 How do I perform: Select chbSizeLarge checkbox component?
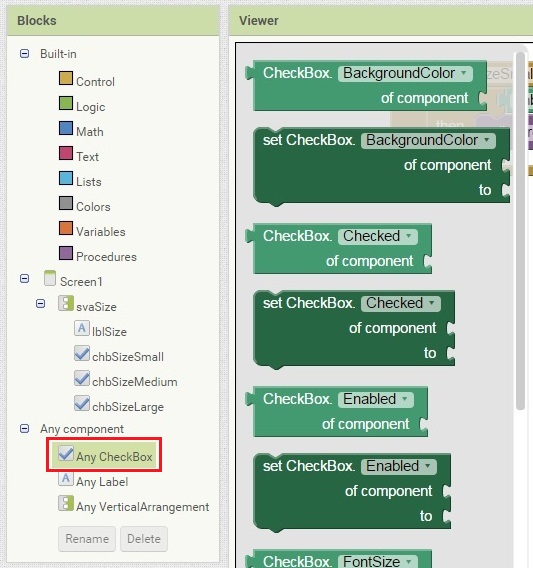tap(128, 407)
